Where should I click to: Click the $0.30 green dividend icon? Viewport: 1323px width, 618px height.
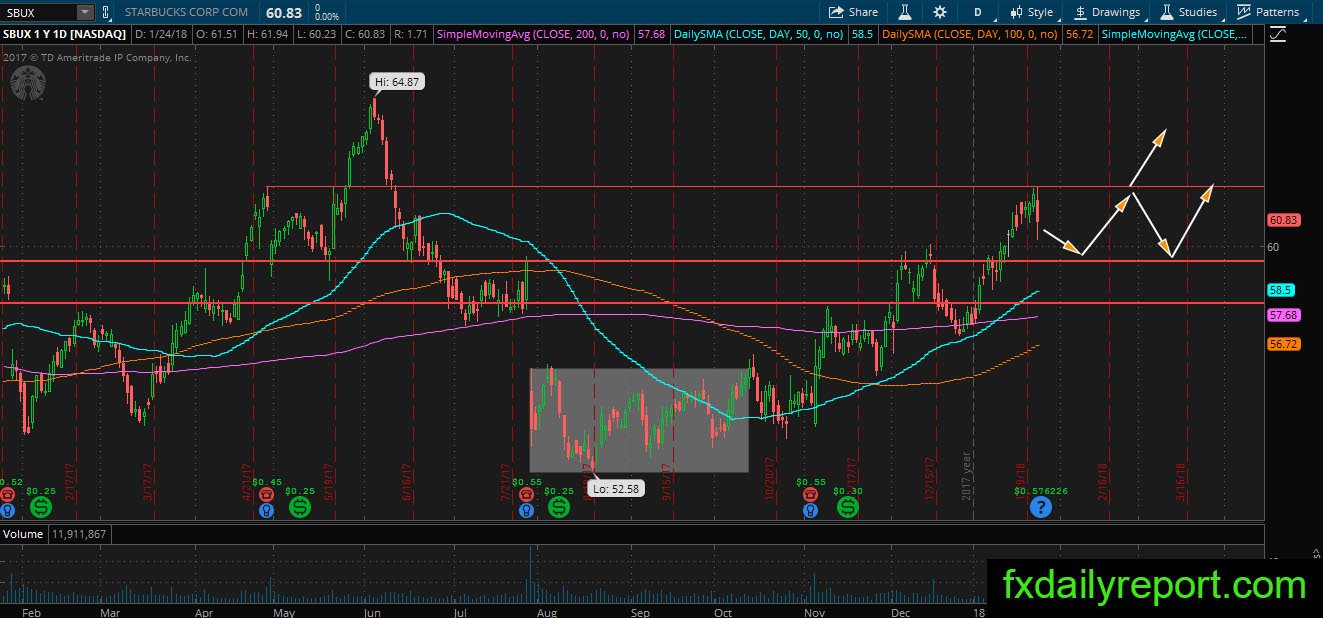(x=848, y=508)
